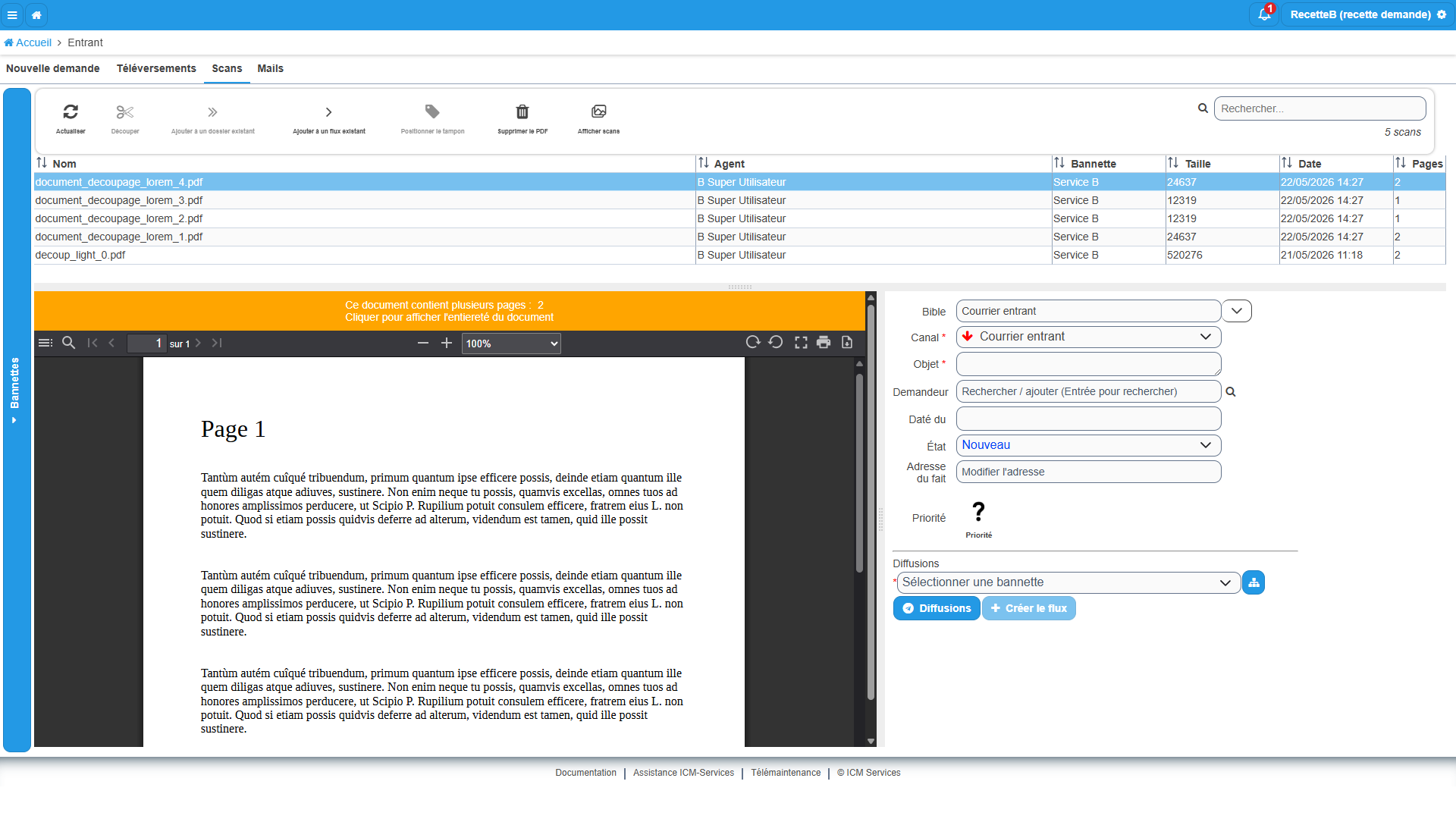Set priority via question mark icon
The image size is (1456, 819).
(x=979, y=512)
